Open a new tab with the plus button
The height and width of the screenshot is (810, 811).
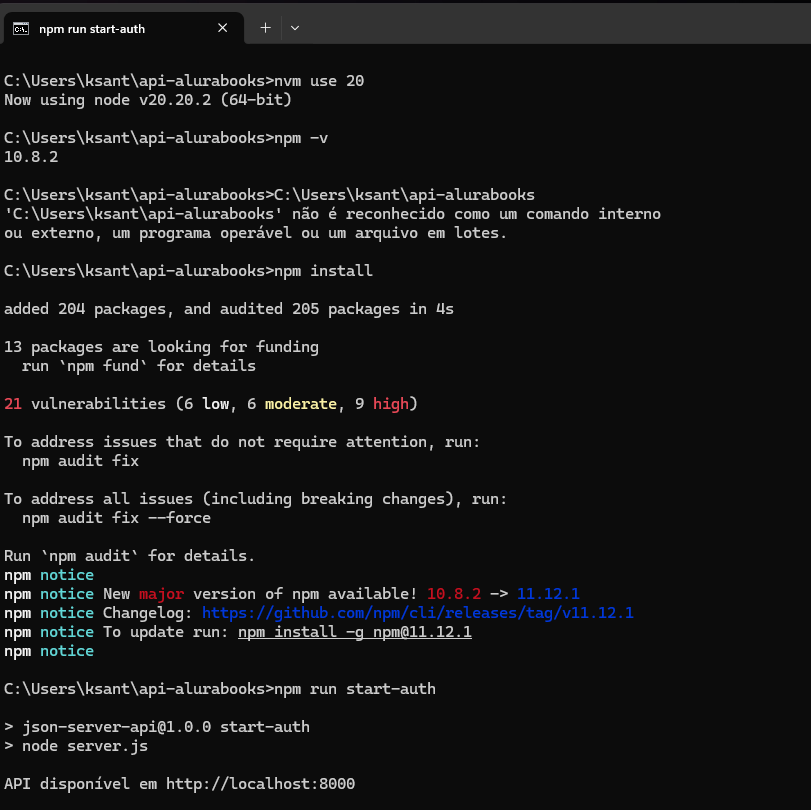pos(265,28)
